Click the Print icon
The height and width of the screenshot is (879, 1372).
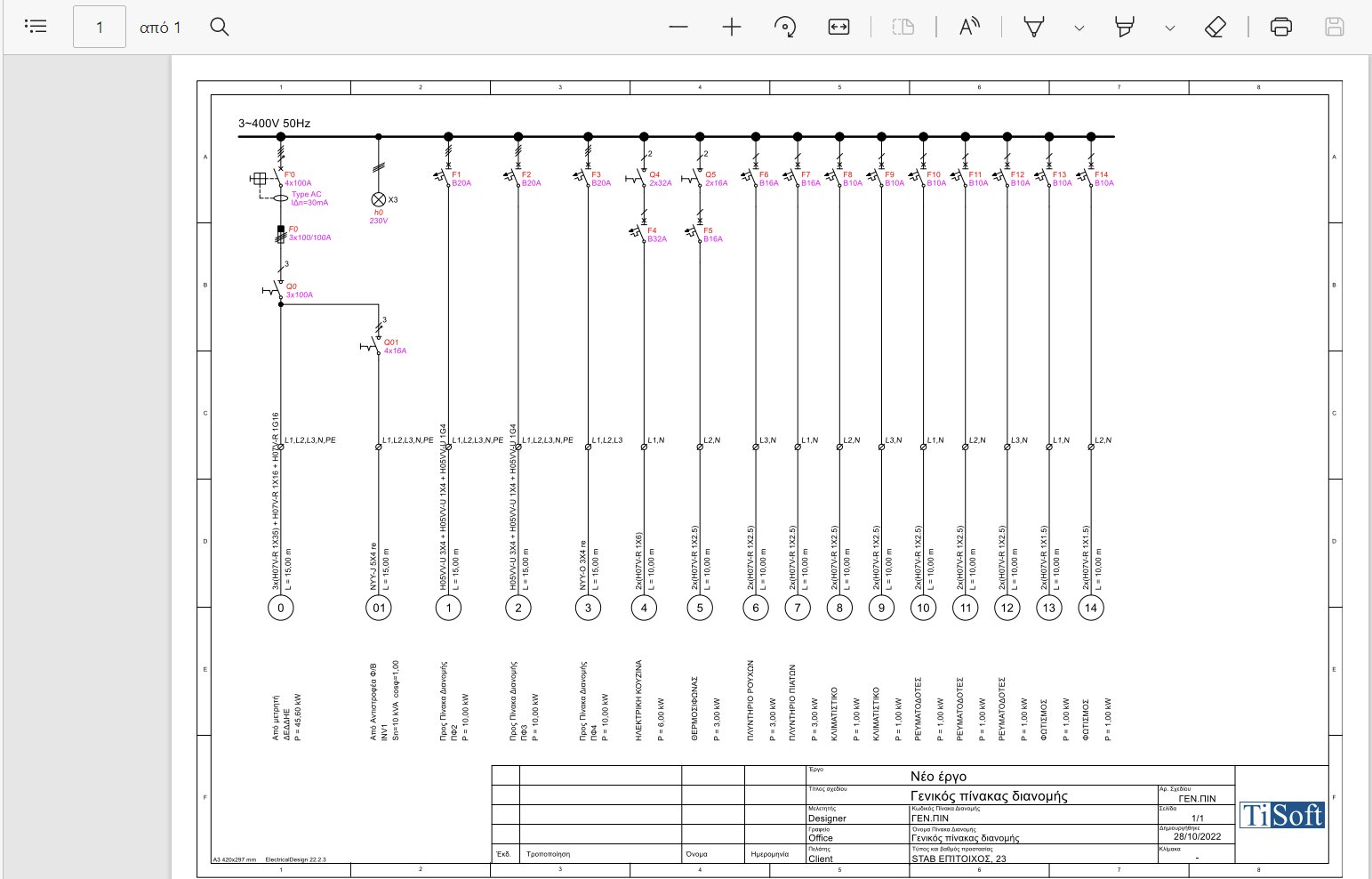[x=1280, y=27]
